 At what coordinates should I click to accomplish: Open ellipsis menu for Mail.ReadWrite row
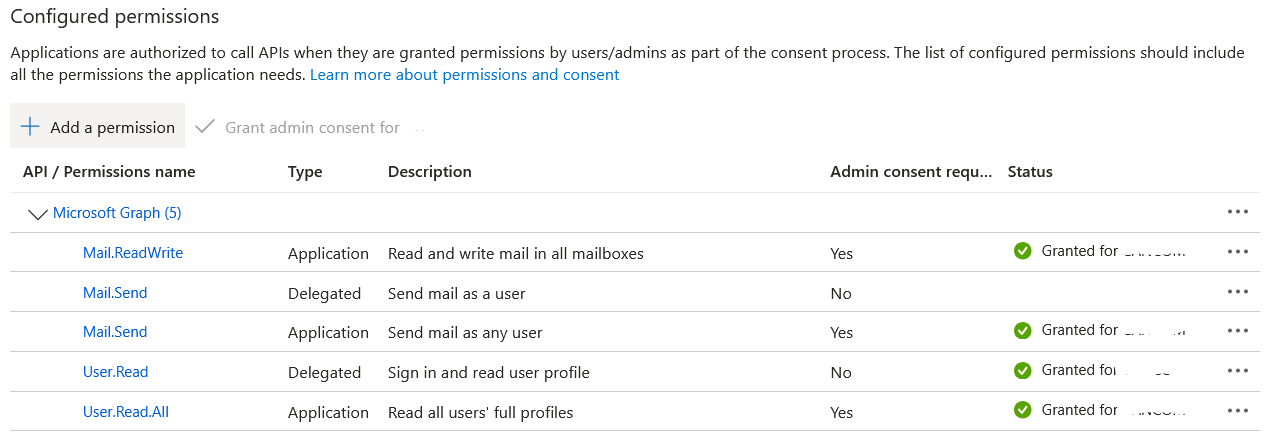[1237, 252]
